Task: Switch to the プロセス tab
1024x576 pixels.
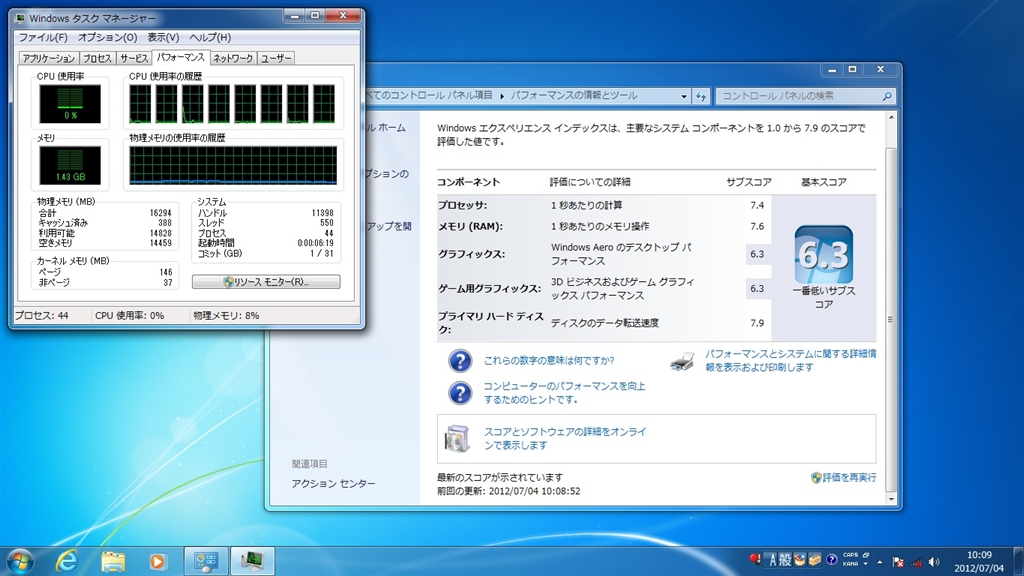Action: pyautogui.click(x=97, y=58)
